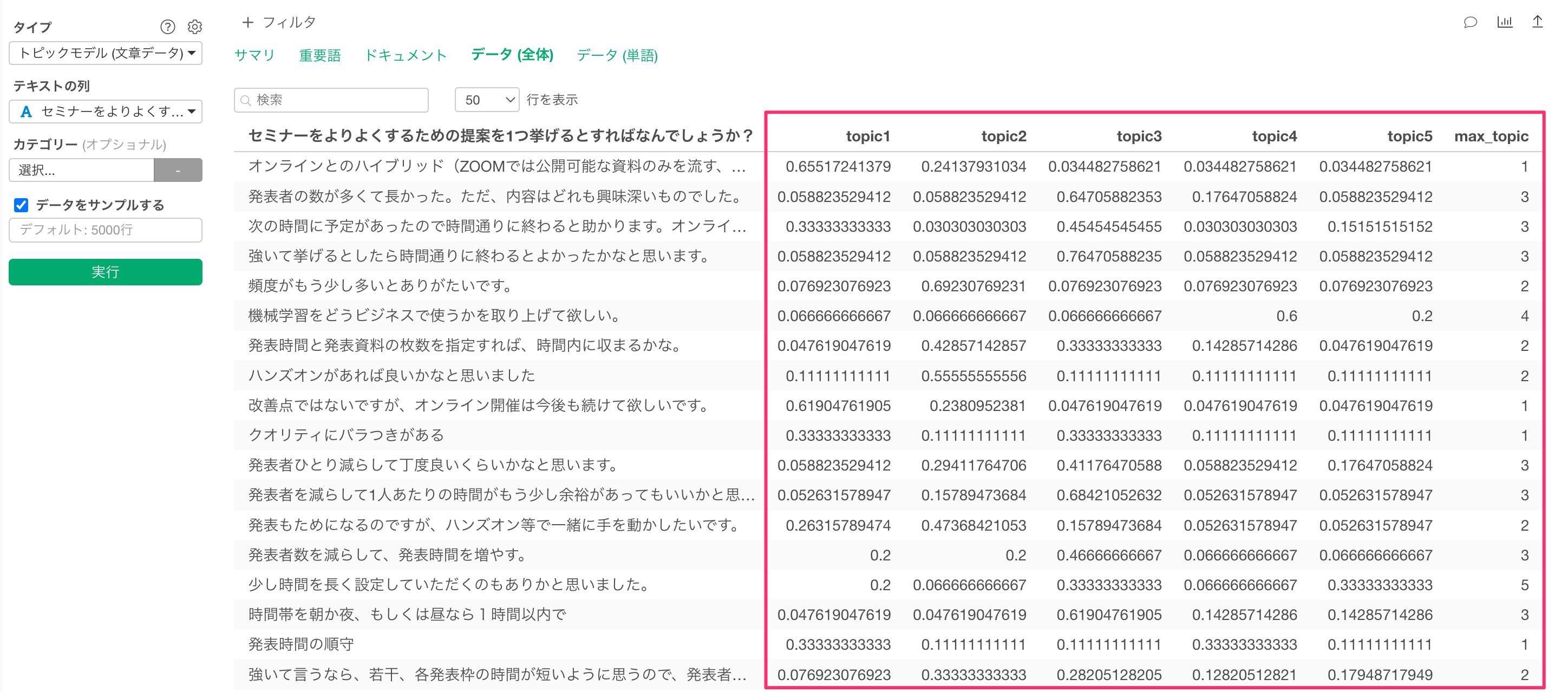Select the データ (全体) tab
The width and height of the screenshot is (1568, 692).
tap(512, 55)
